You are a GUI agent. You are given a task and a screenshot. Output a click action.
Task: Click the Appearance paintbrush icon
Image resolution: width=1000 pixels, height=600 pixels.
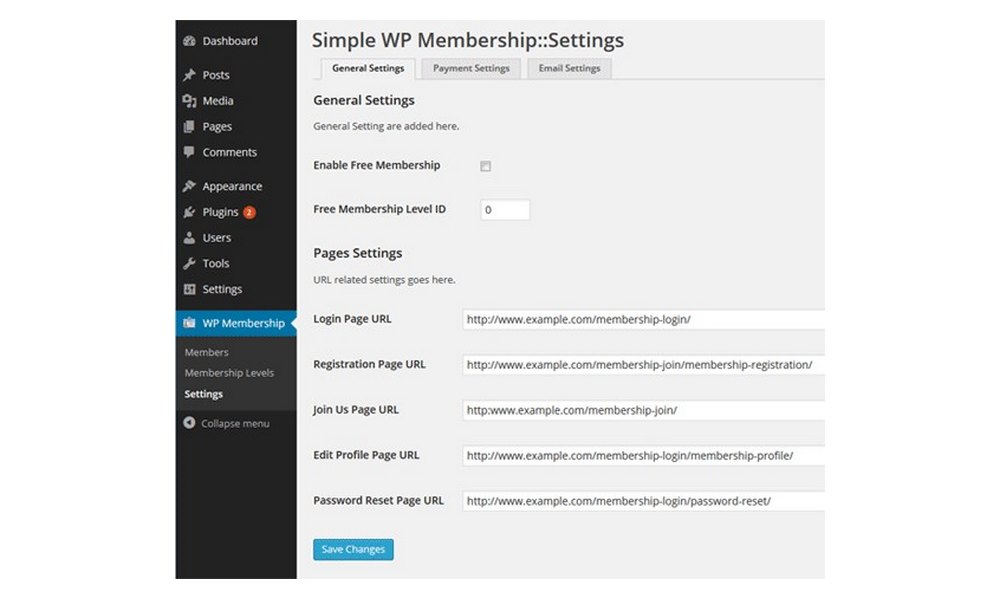189,186
